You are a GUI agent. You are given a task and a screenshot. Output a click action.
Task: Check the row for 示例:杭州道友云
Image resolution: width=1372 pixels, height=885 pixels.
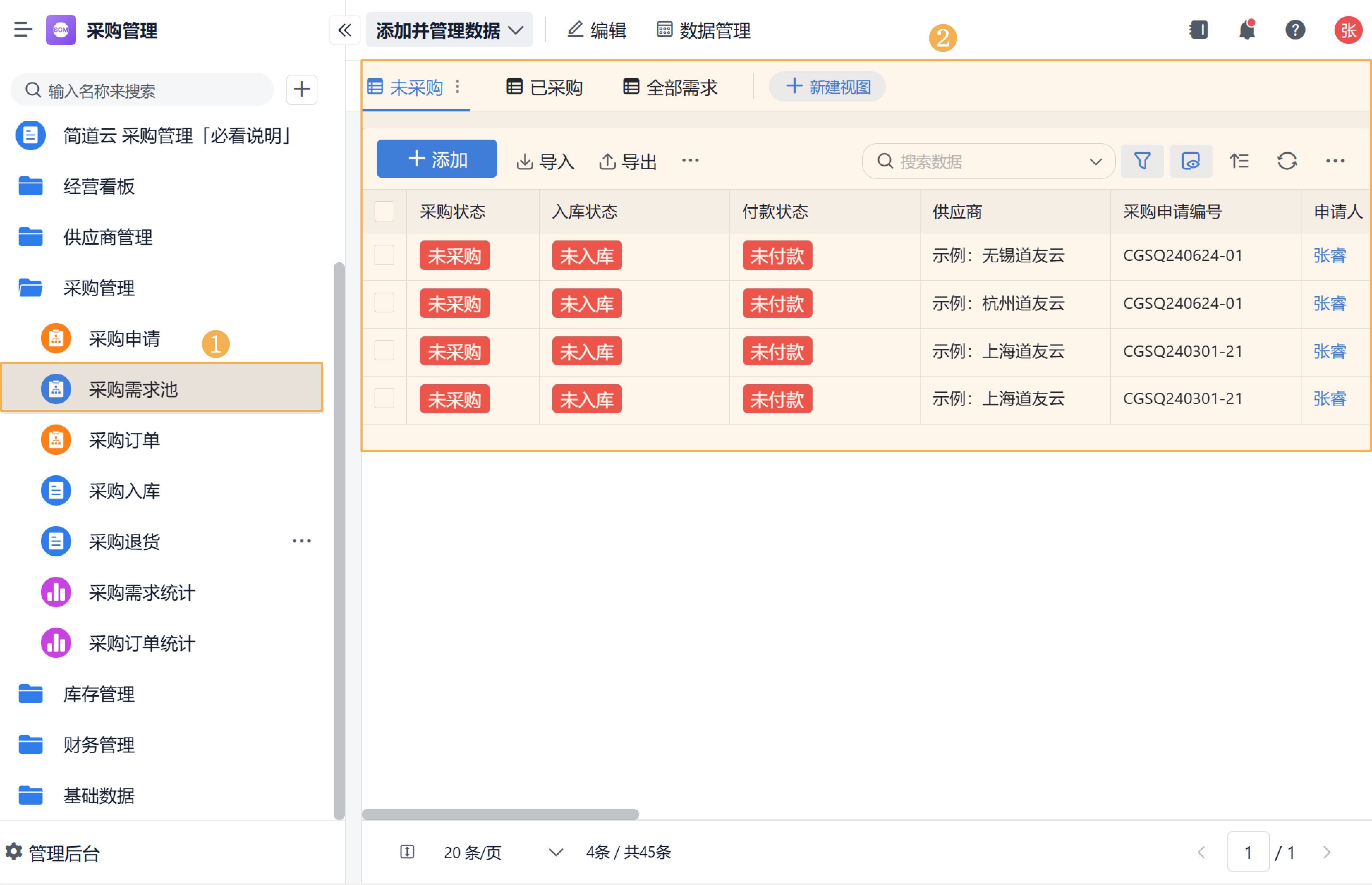tap(384, 303)
